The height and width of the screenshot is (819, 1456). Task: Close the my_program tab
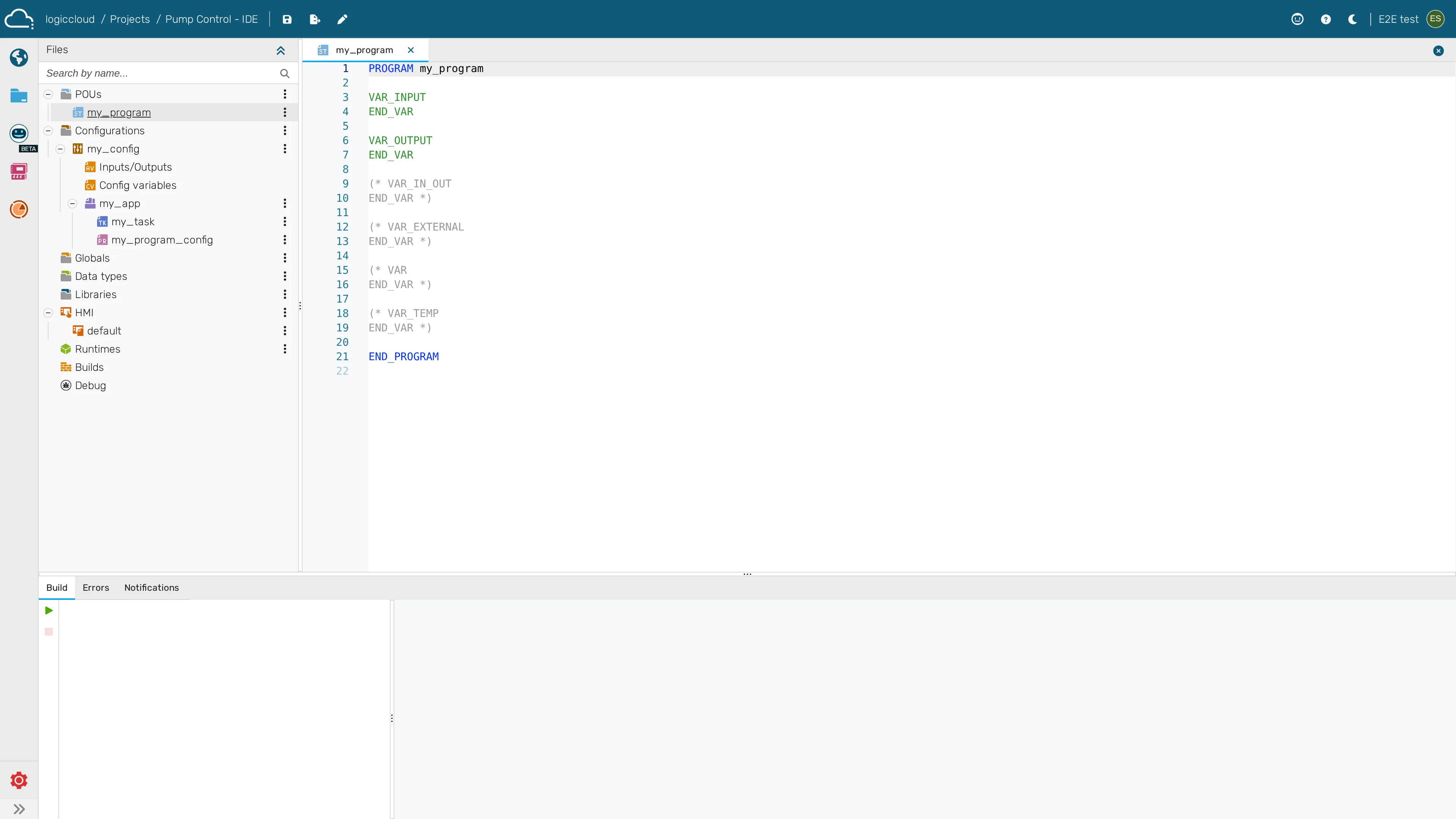pyautogui.click(x=411, y=50)
